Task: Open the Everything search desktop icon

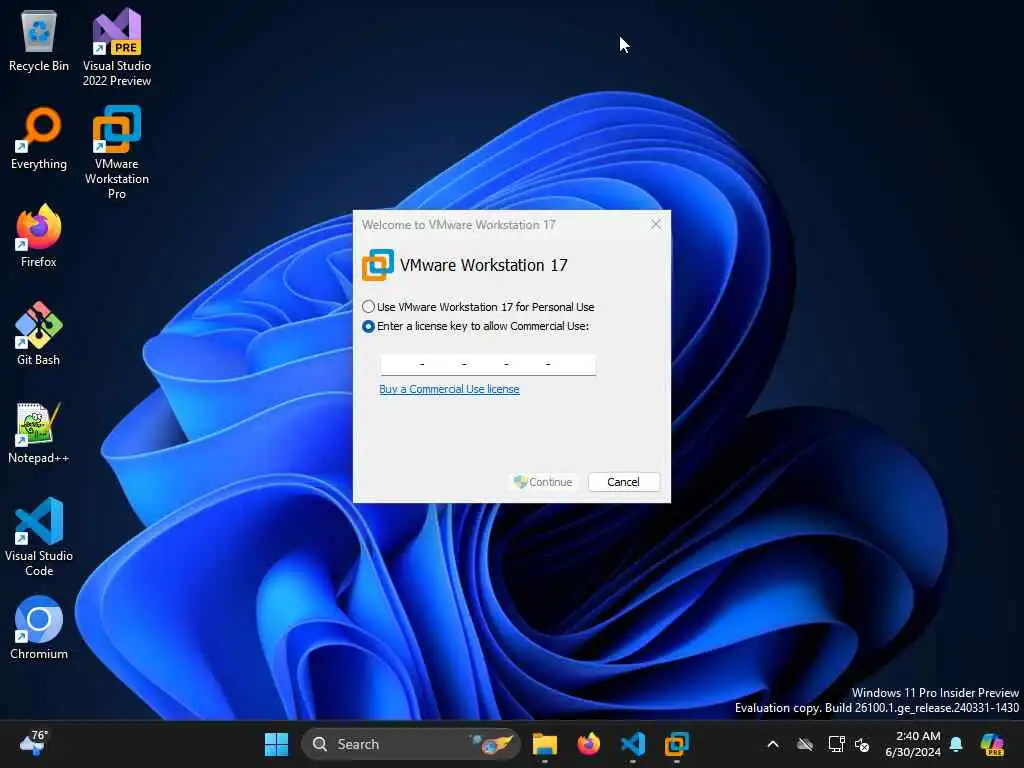Action: [x=39, y=138]
